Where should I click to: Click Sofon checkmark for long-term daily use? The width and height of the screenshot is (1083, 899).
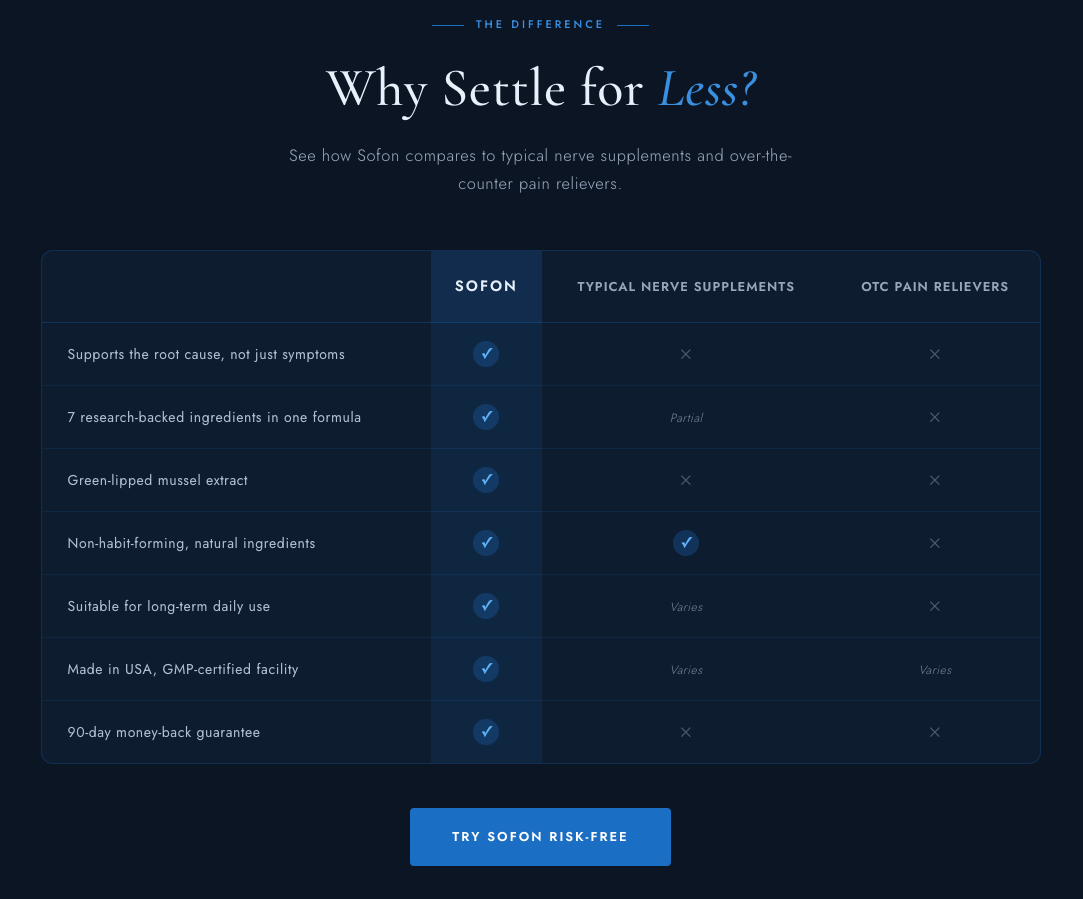[486, 606]
